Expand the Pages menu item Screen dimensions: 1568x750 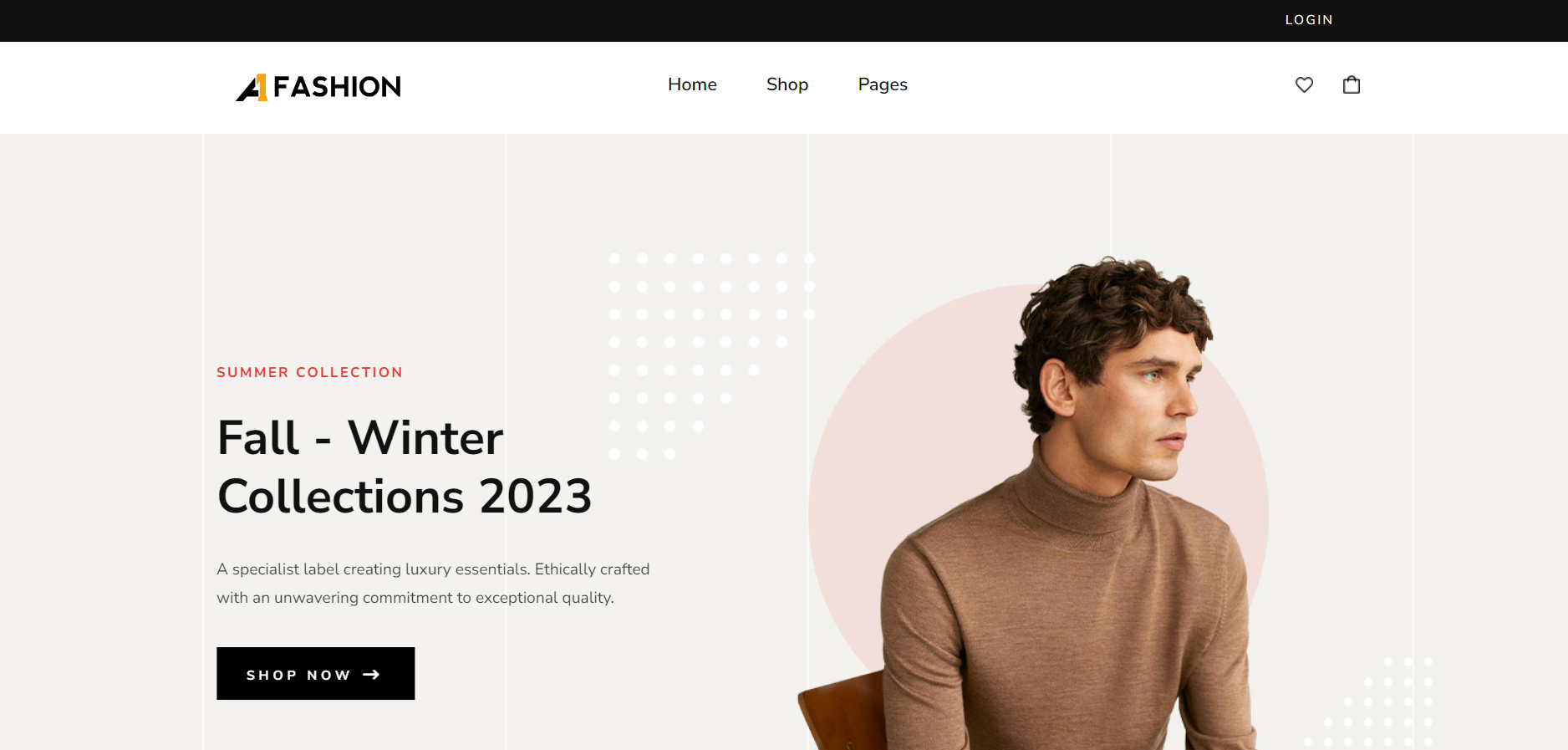tap(883, 84)
